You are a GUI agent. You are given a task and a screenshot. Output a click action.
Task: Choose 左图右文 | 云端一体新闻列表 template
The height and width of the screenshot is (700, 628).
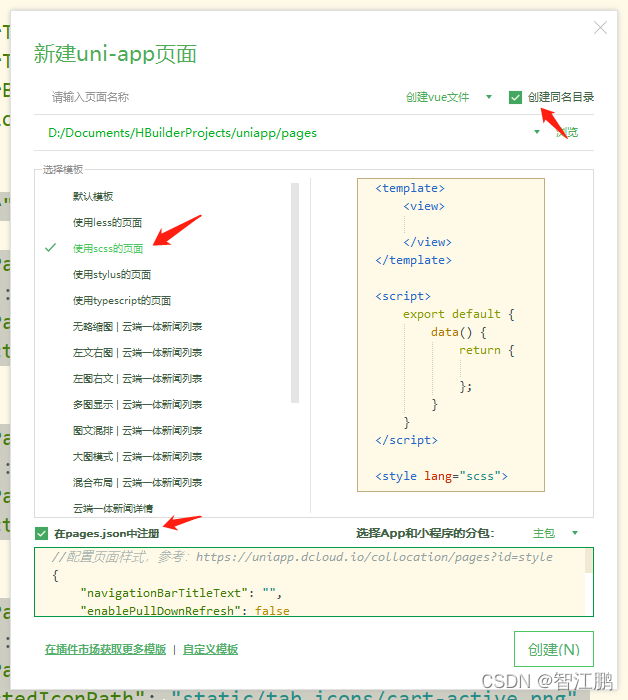pyautogui.click(x=137, y=379)
